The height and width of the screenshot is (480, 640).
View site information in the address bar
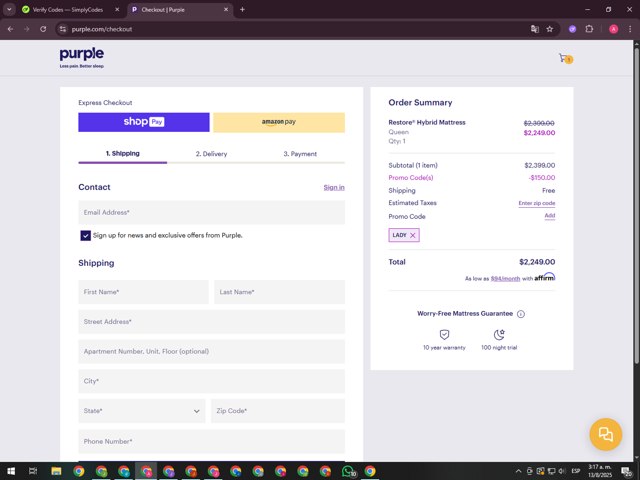pos(62,29)
